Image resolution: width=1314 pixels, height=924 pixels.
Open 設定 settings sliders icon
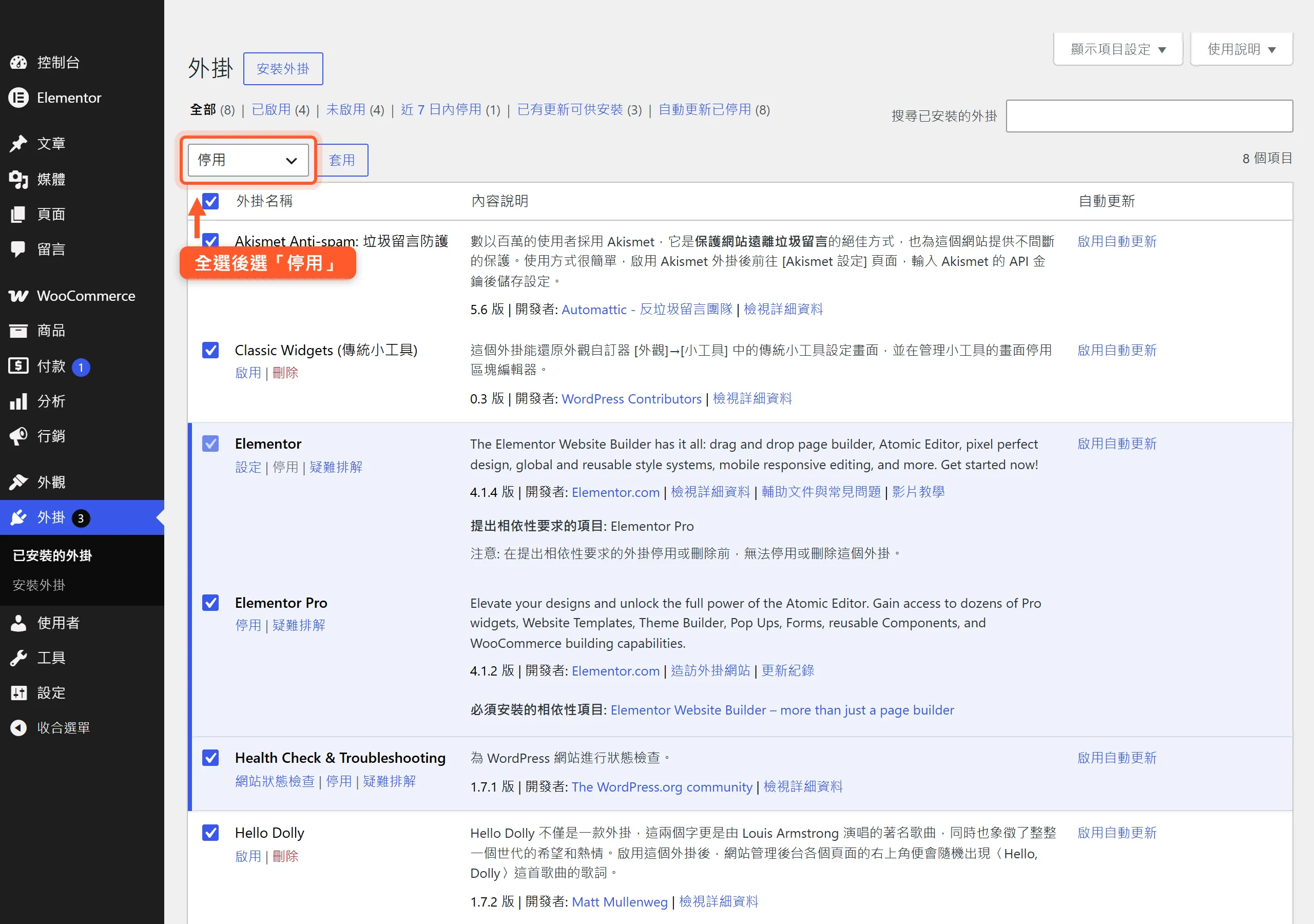[x=18, y=694]
